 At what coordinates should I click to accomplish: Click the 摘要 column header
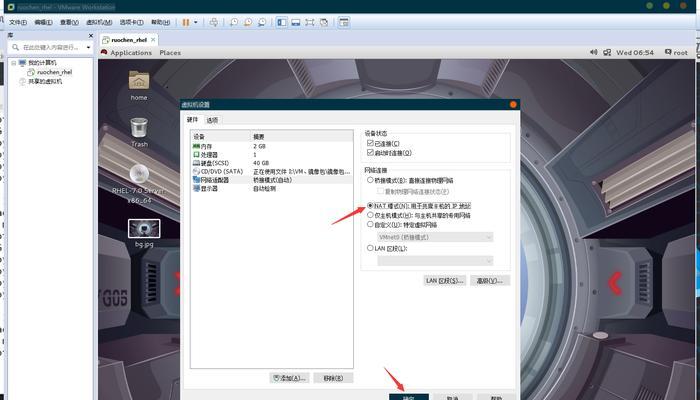tap(302, 137)
